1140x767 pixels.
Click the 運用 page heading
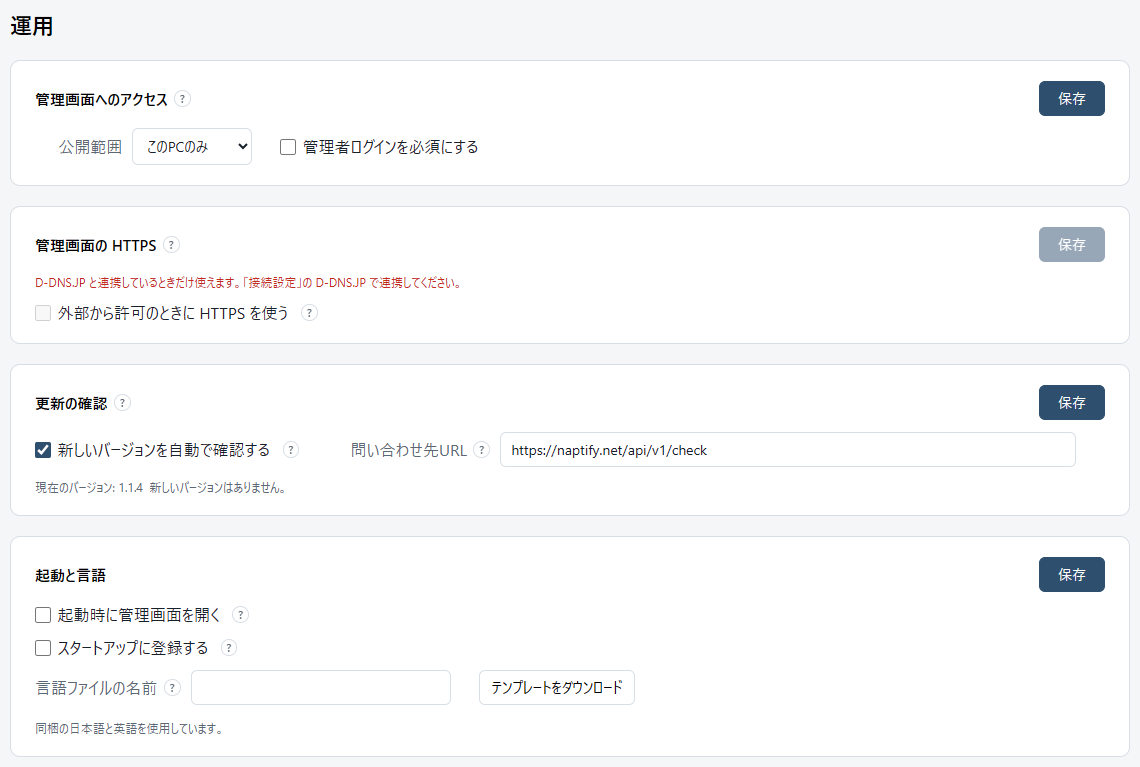[32, 26]
